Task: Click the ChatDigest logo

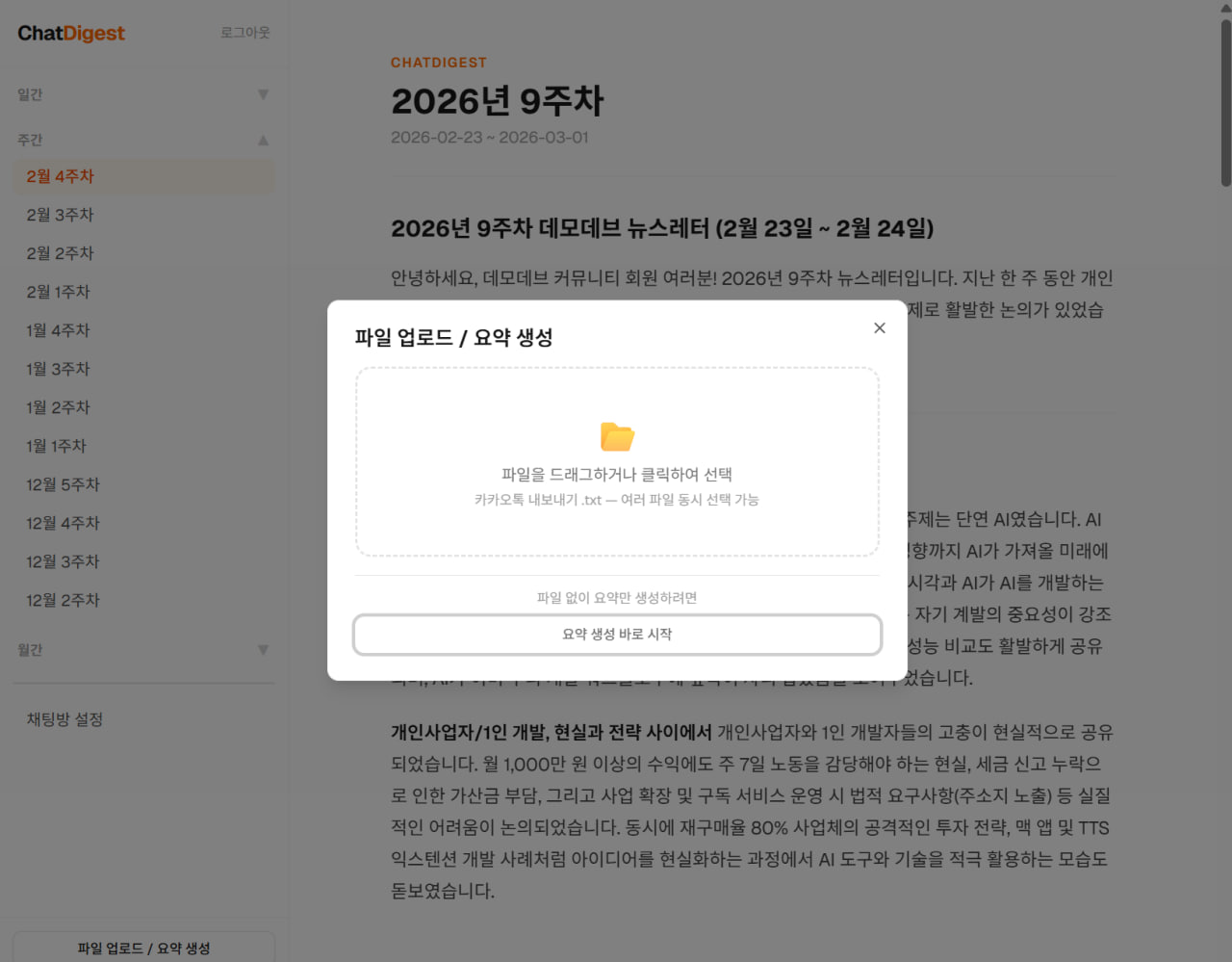Action: pos(71,33)
